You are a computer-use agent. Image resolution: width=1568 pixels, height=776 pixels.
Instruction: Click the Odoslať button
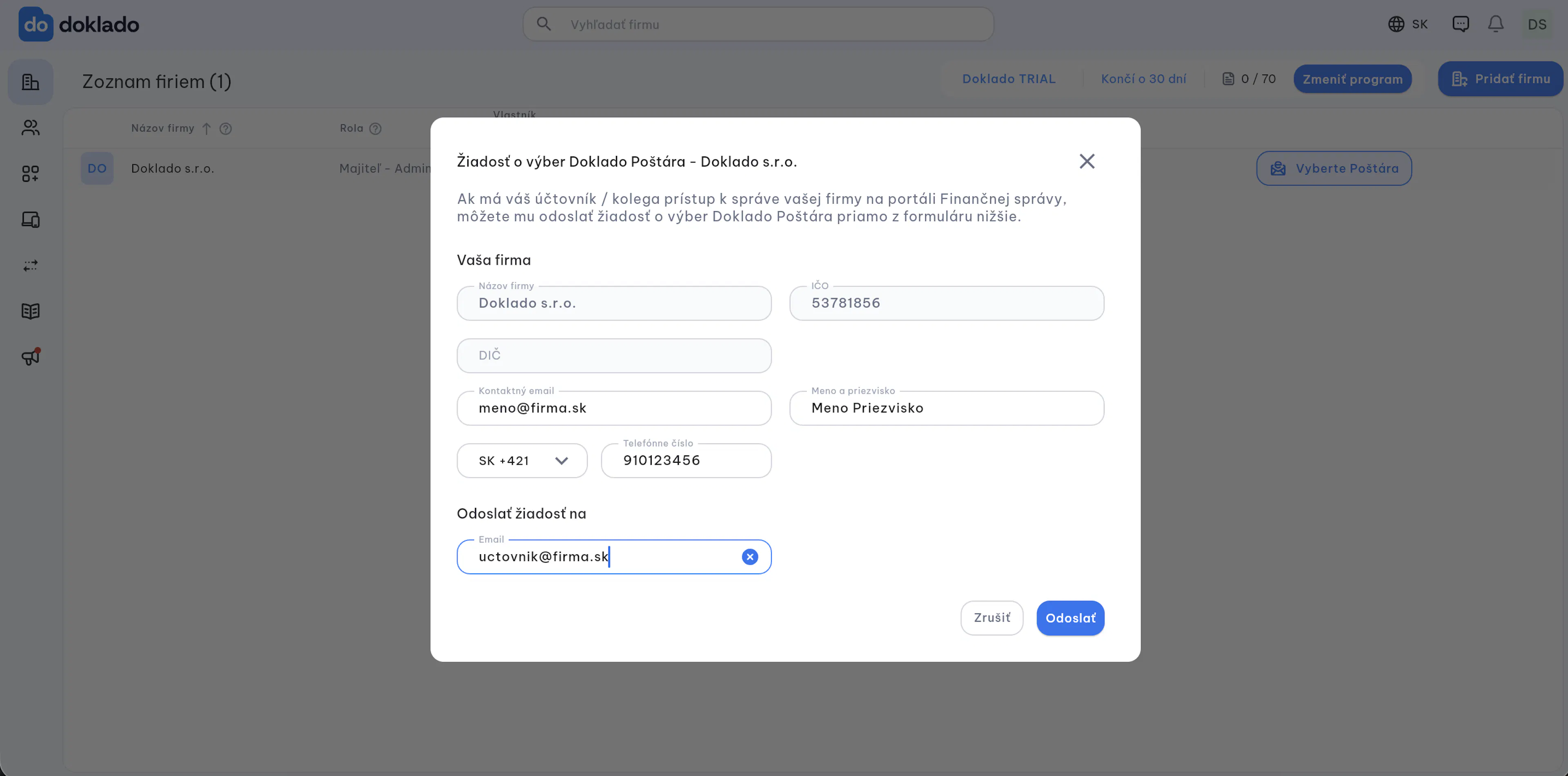pyautogui.click(x=1071, y=618)
